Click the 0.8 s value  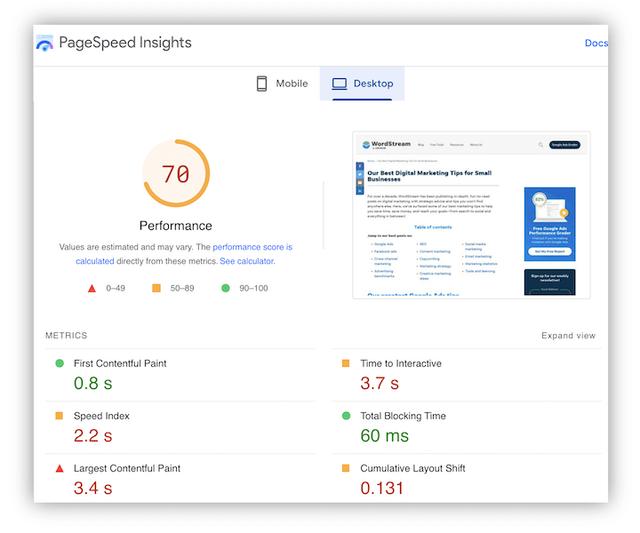(x=93, y=383)
